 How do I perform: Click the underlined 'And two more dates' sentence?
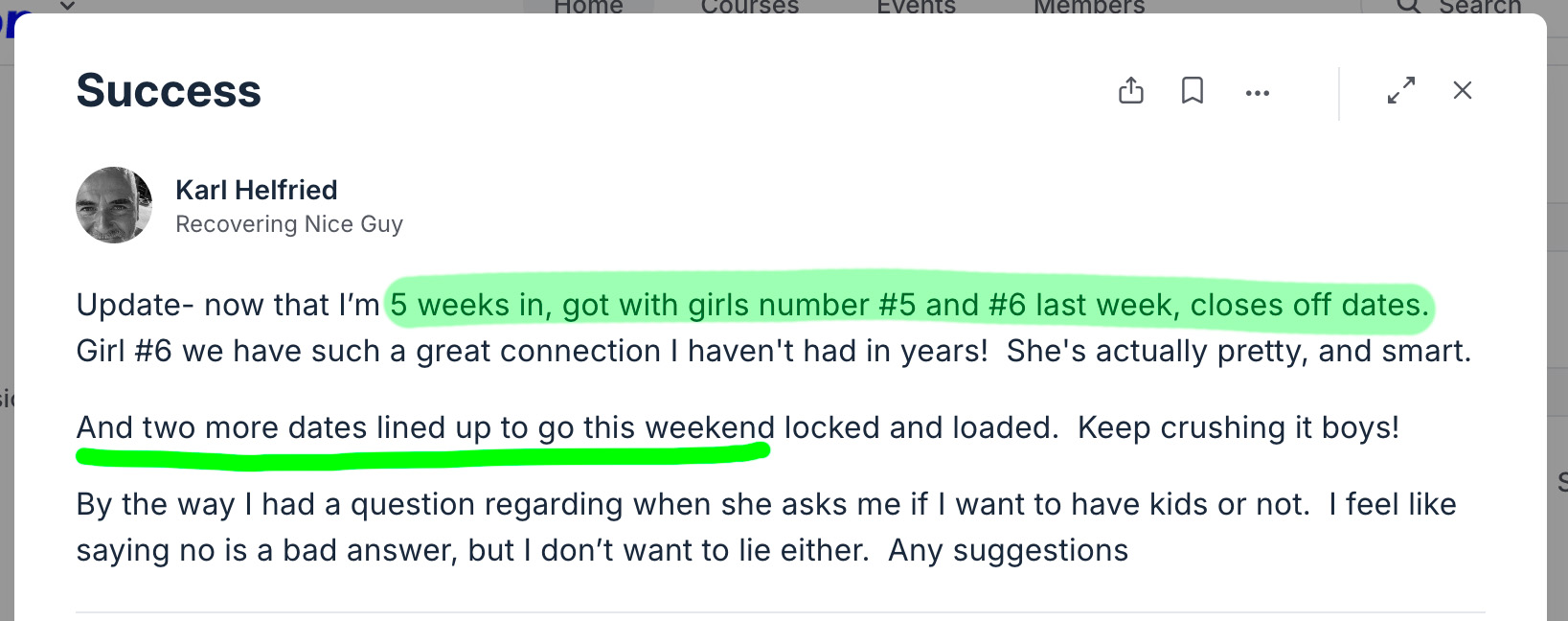(x=425, y=427)
